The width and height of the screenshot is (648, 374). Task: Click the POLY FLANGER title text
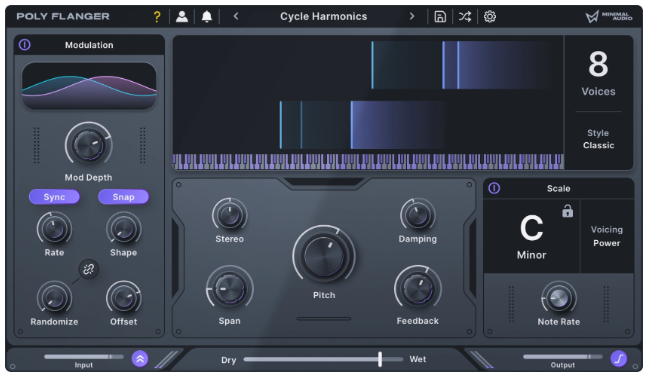[63, 17]
